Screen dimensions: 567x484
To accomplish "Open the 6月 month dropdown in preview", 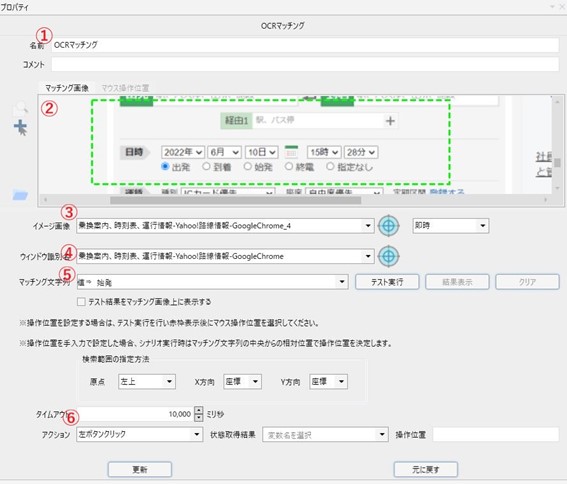I will click(224, 152).
